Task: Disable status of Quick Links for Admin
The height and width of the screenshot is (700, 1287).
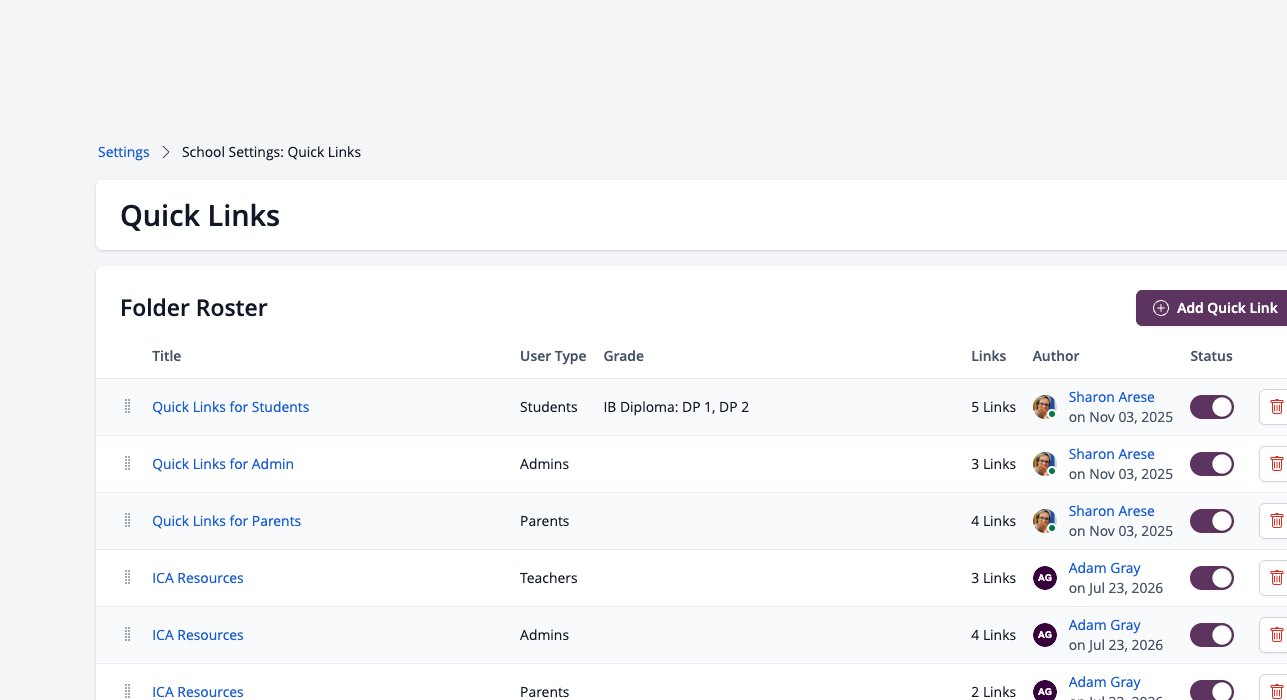Action: [1212, 464]
